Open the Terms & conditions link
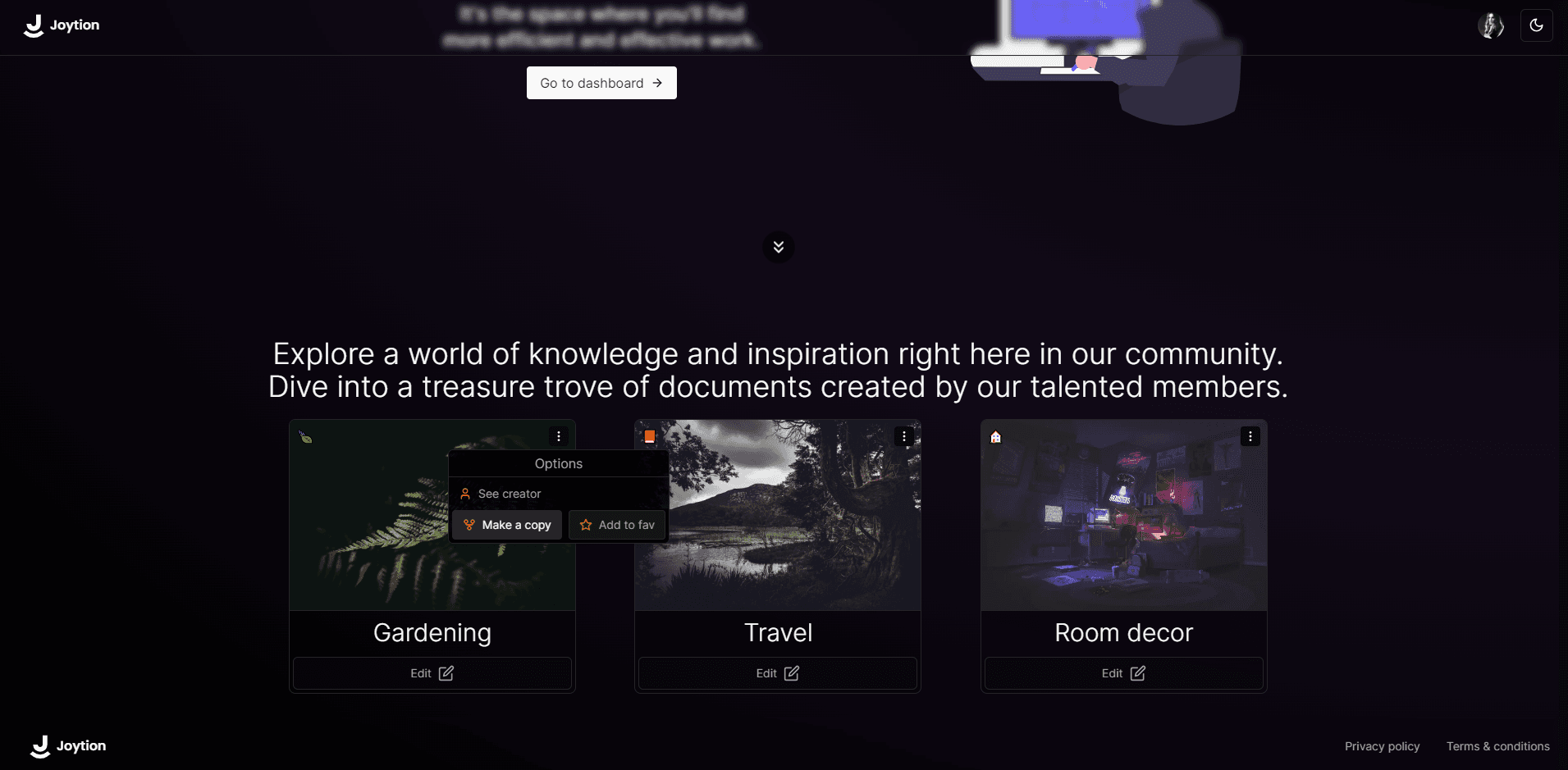This screenshot has height=770, width=1568. (1498, 746)
